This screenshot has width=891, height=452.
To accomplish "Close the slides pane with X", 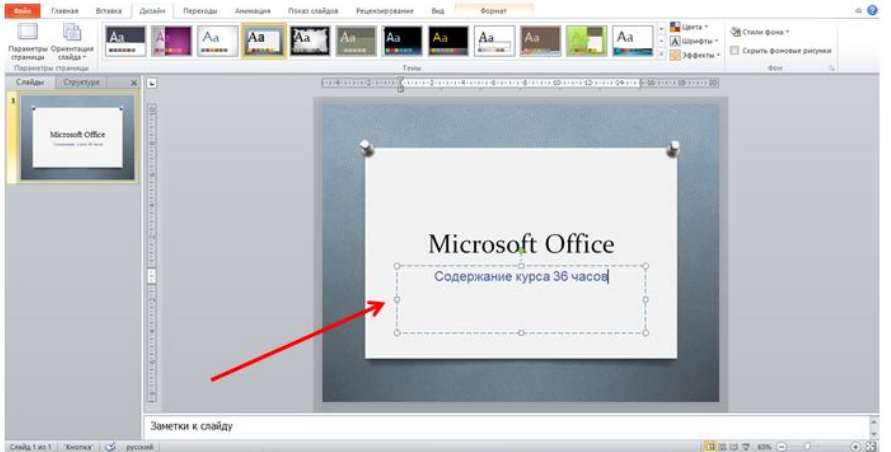I will click(x=134, y=83).
